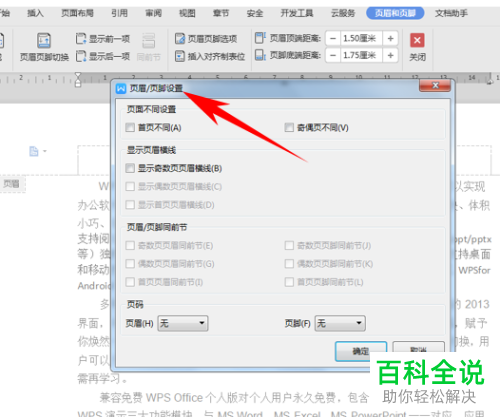
Task: Open the 插入 ribbon tab
Action: (35, 13)
